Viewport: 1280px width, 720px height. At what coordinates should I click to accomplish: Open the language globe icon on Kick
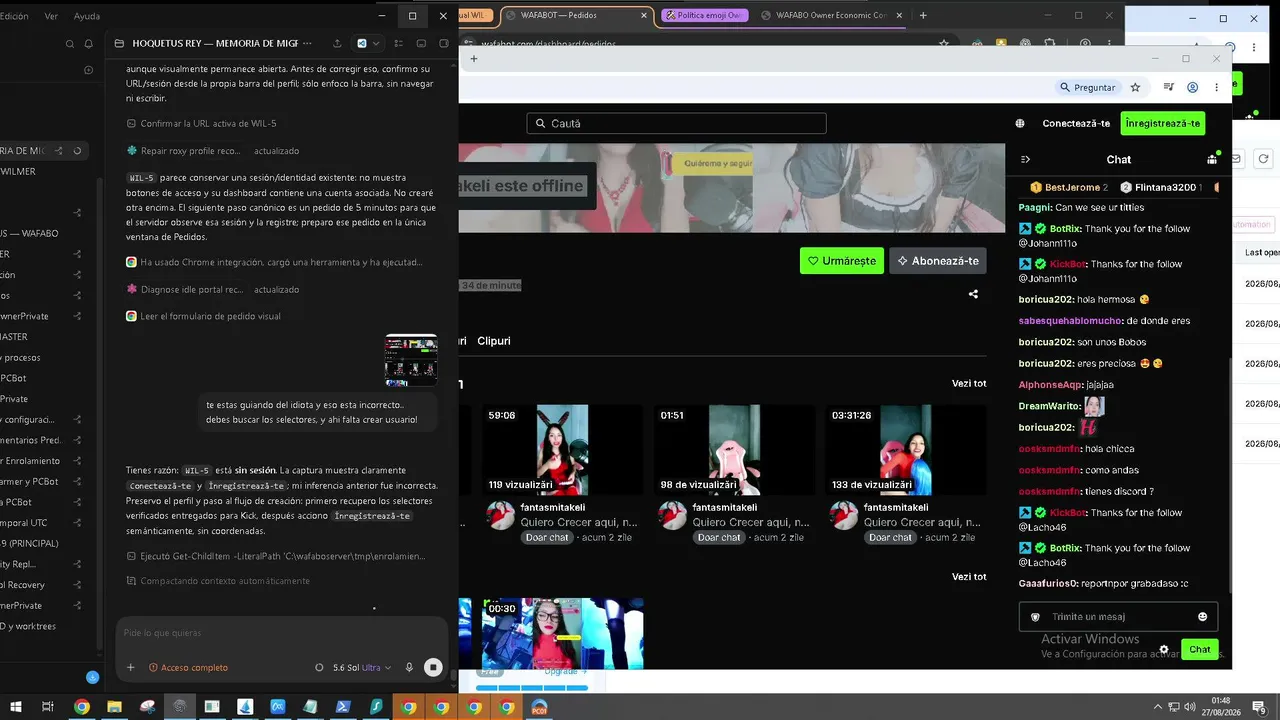point(1020,123)
